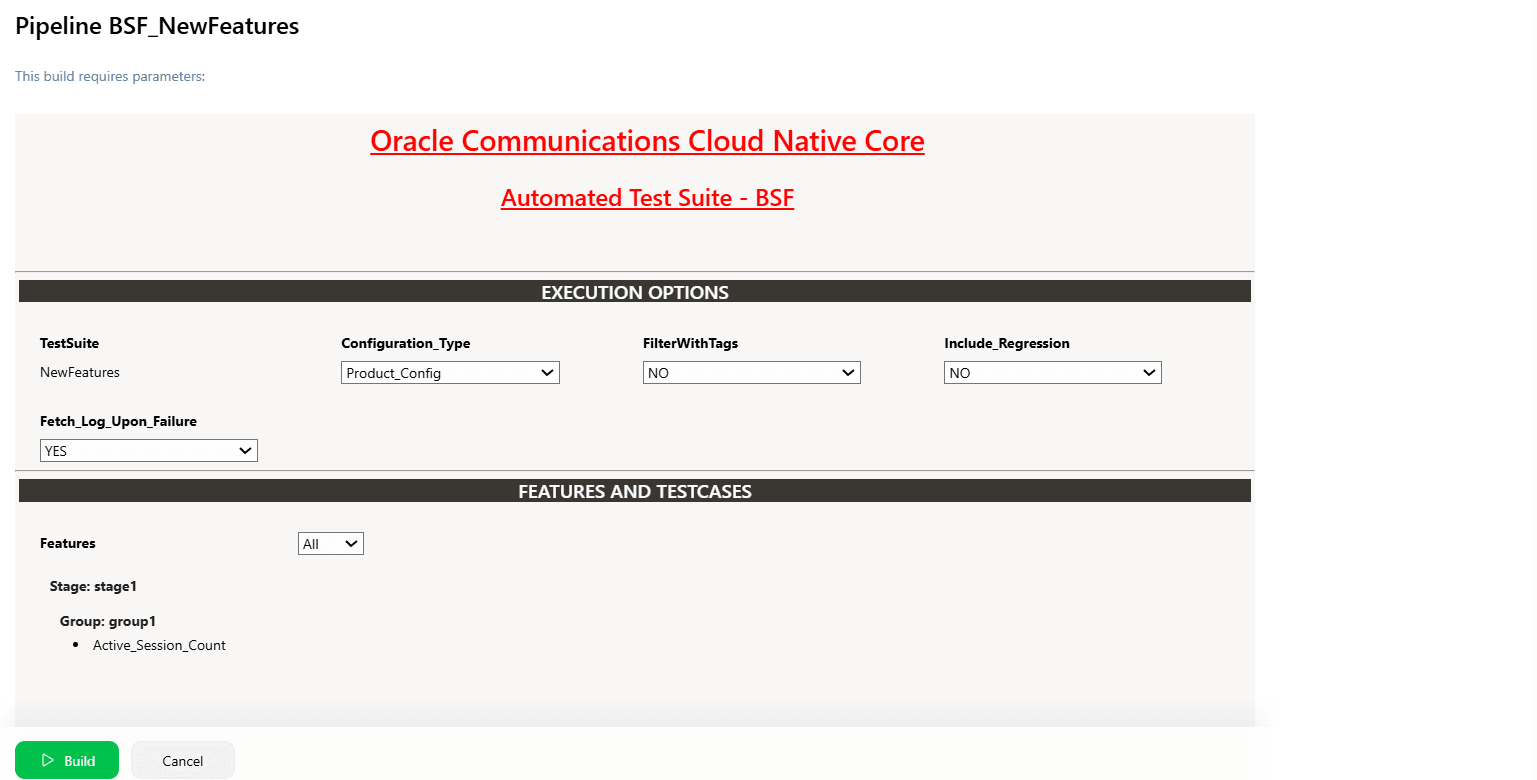Click the Stage: stage1 label

click(92, 586)
